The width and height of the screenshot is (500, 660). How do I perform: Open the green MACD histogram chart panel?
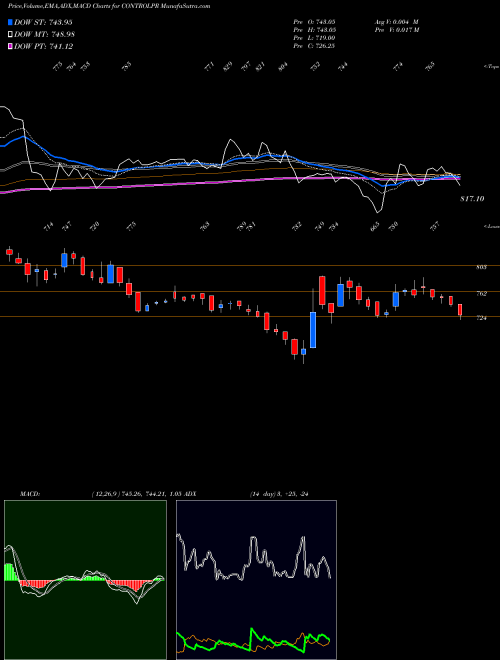click(x=85, y=580)
